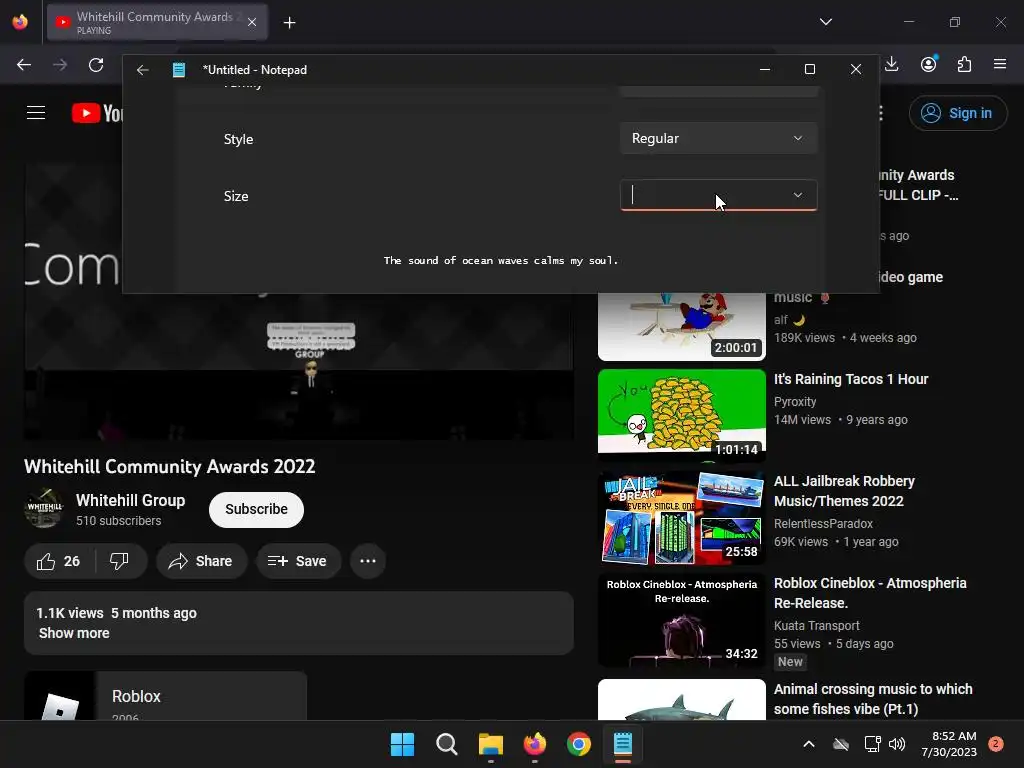The image size is (1024, 768).
Task: Open the Pyroxity channel name
Action: 795,402
